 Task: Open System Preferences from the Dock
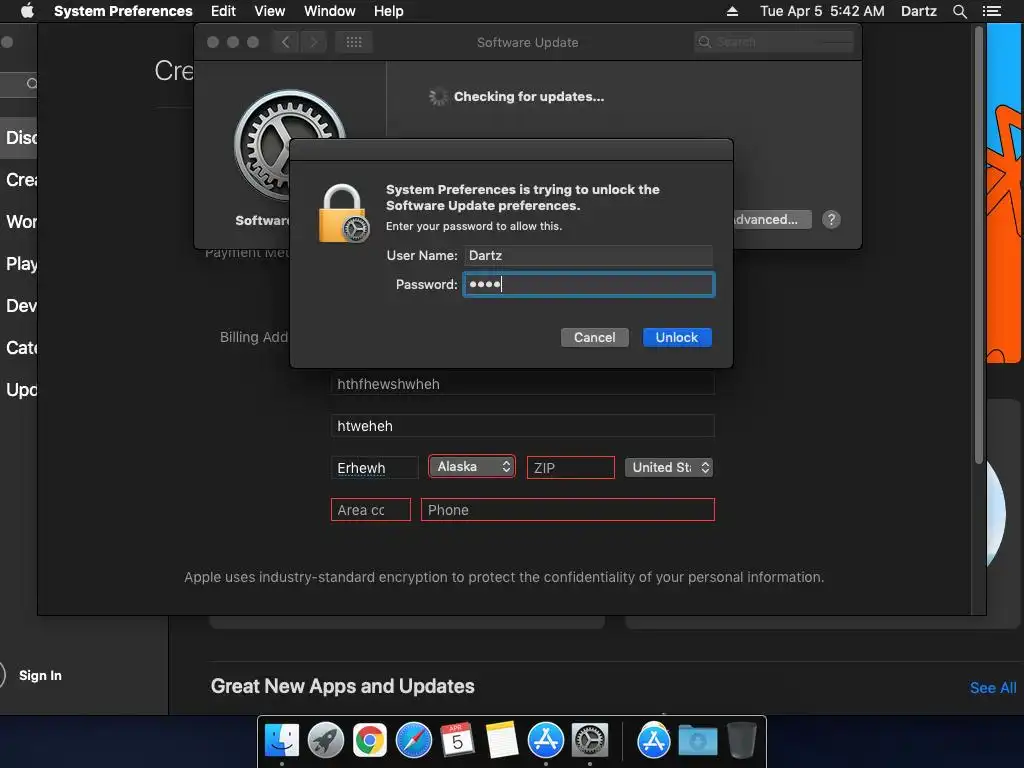click(590, 741)
